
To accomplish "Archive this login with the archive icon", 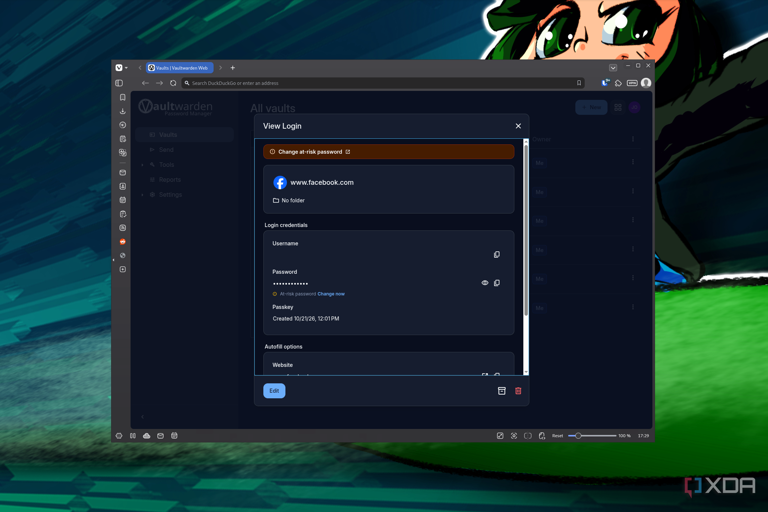I will pyautogui.click(x=502, y=390).
